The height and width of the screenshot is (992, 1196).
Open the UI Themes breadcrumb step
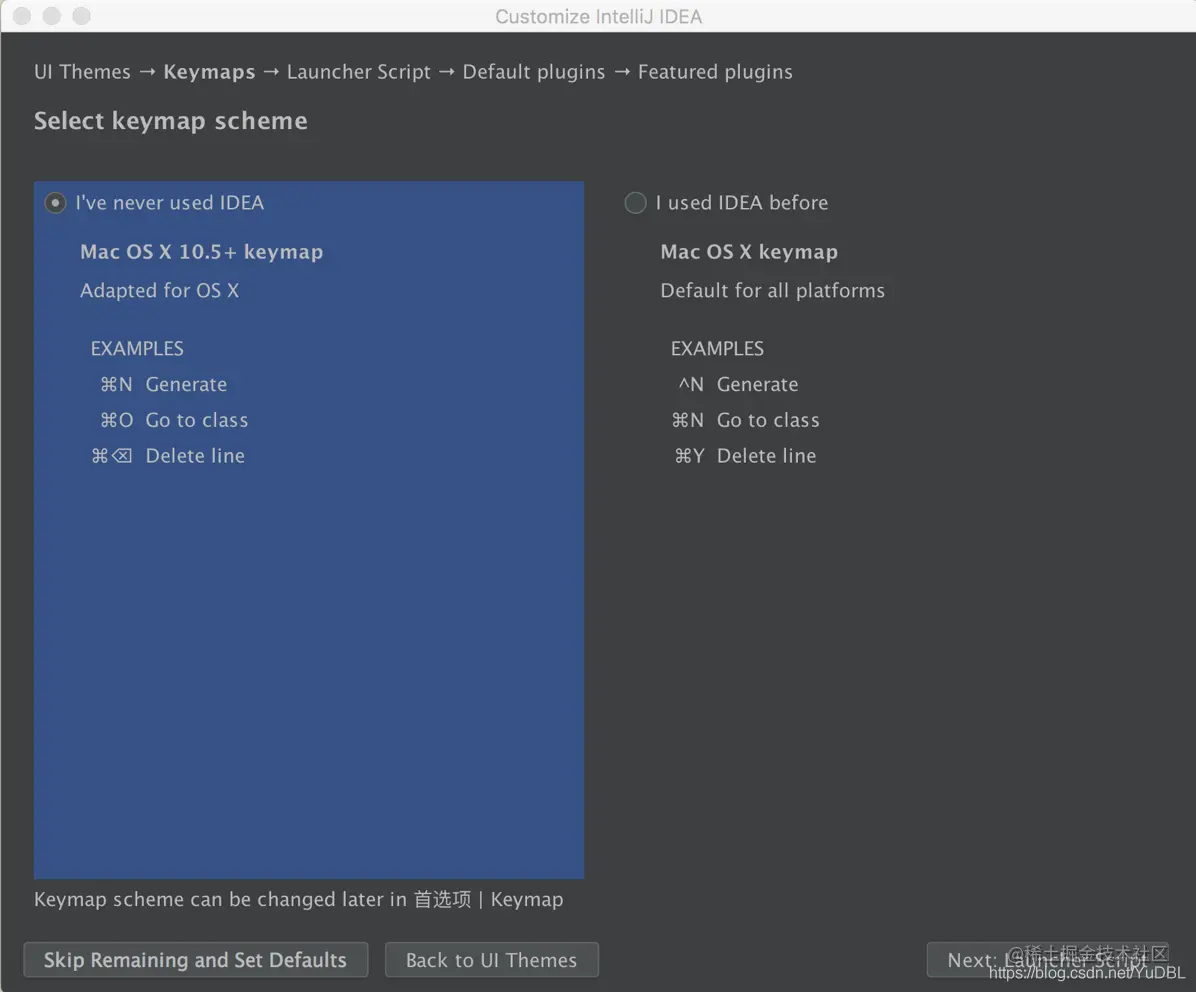pos(82,72)
